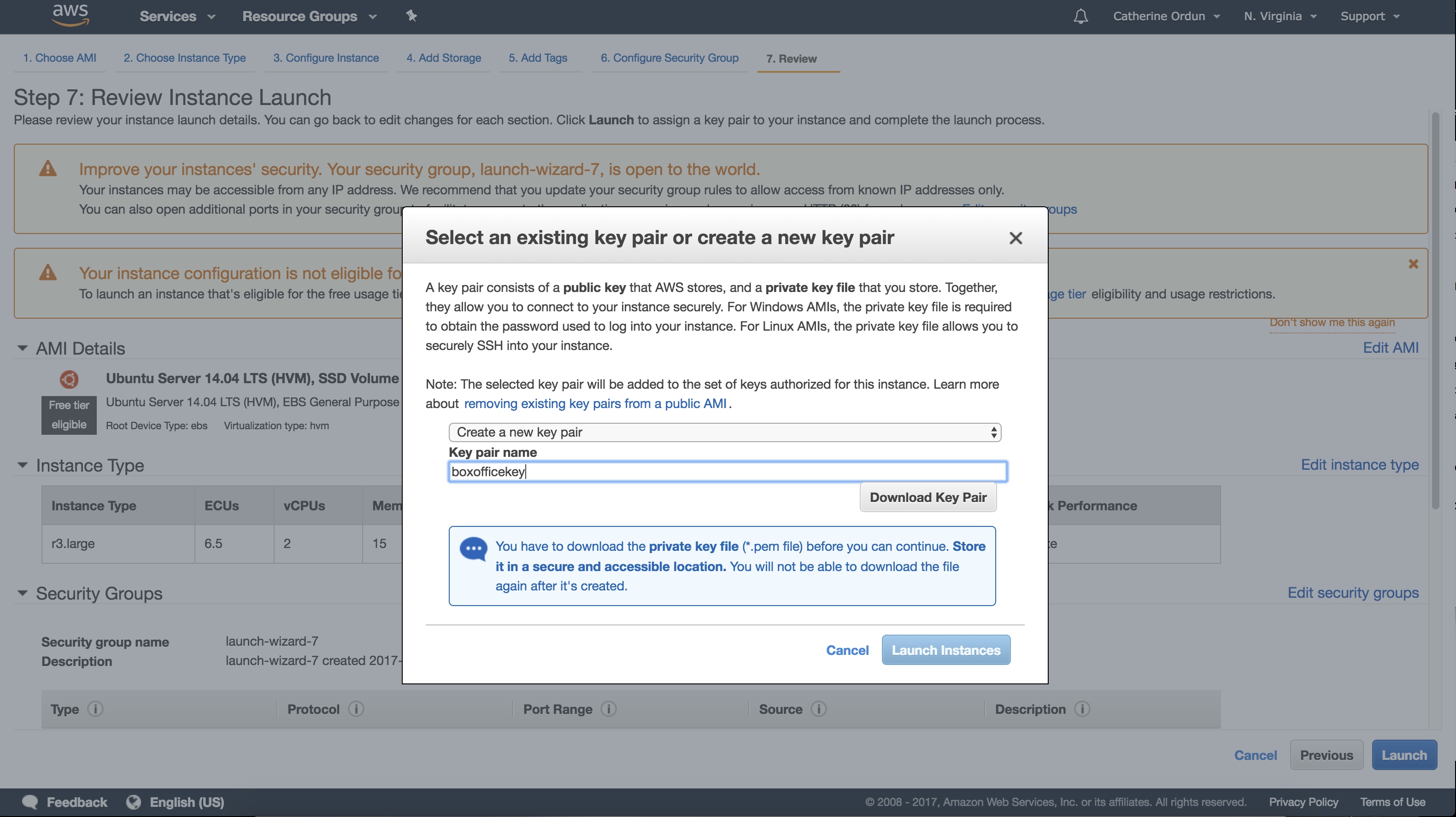Collapse the Security Groups section
The height and width of the screenshot is (817, 1456).
[x=23, y=593]
